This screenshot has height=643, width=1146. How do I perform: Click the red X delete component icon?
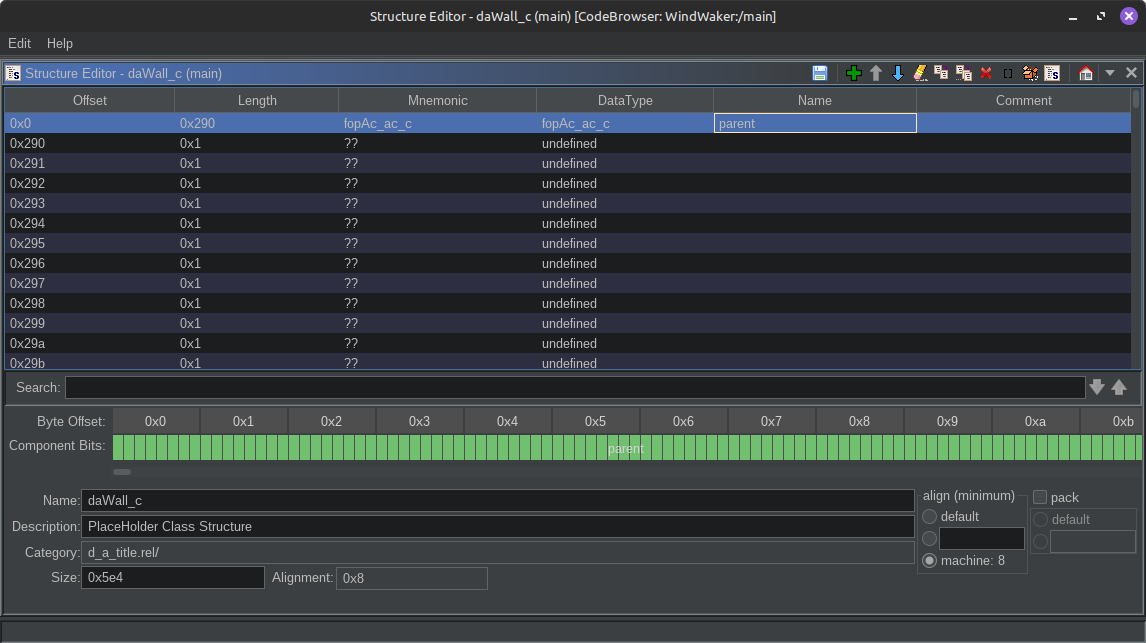tap(986, 73)
